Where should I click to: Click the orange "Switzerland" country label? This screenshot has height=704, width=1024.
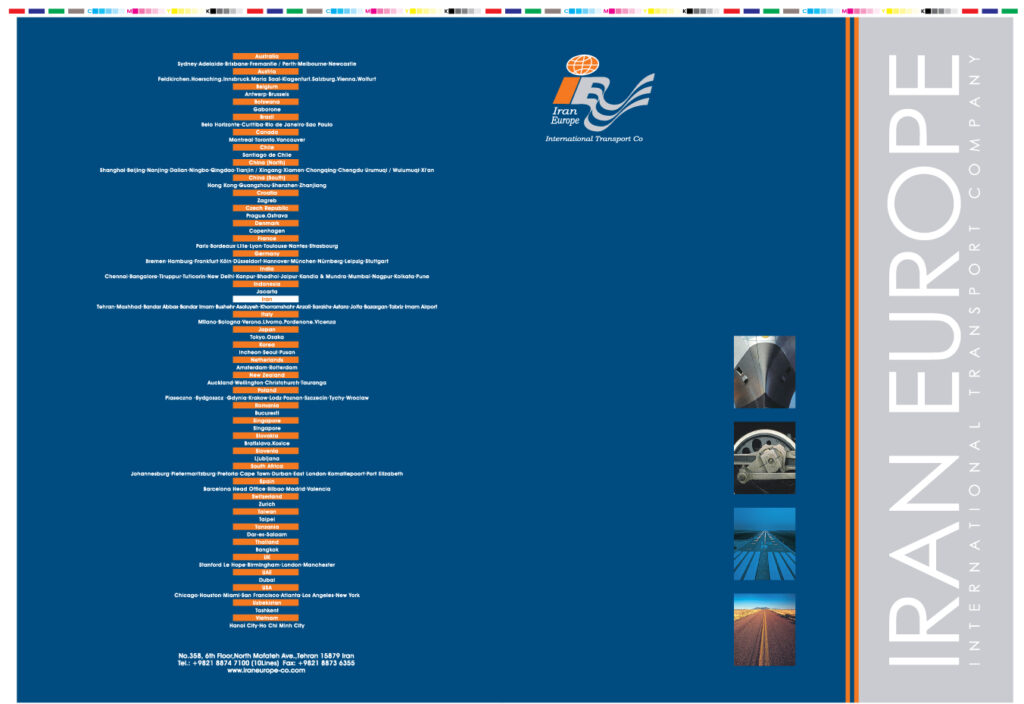tap(266, 496)
